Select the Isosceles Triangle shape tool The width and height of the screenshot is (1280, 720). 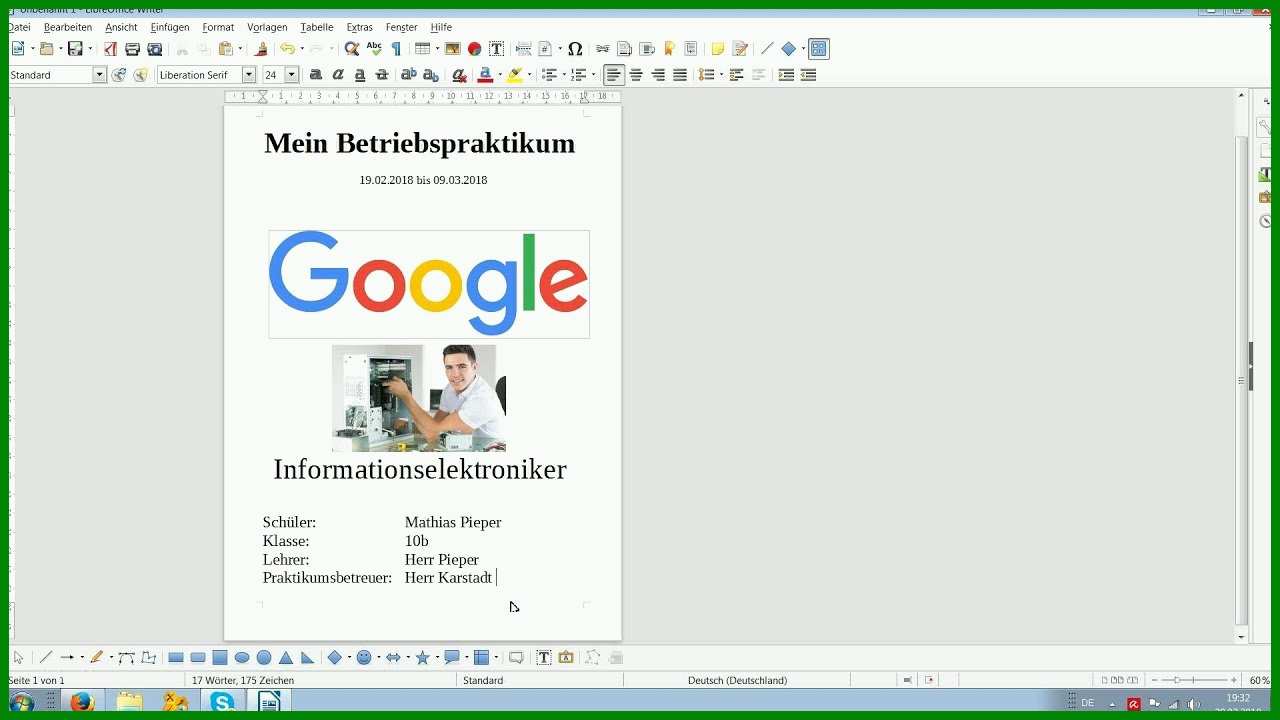click(286, 658)
